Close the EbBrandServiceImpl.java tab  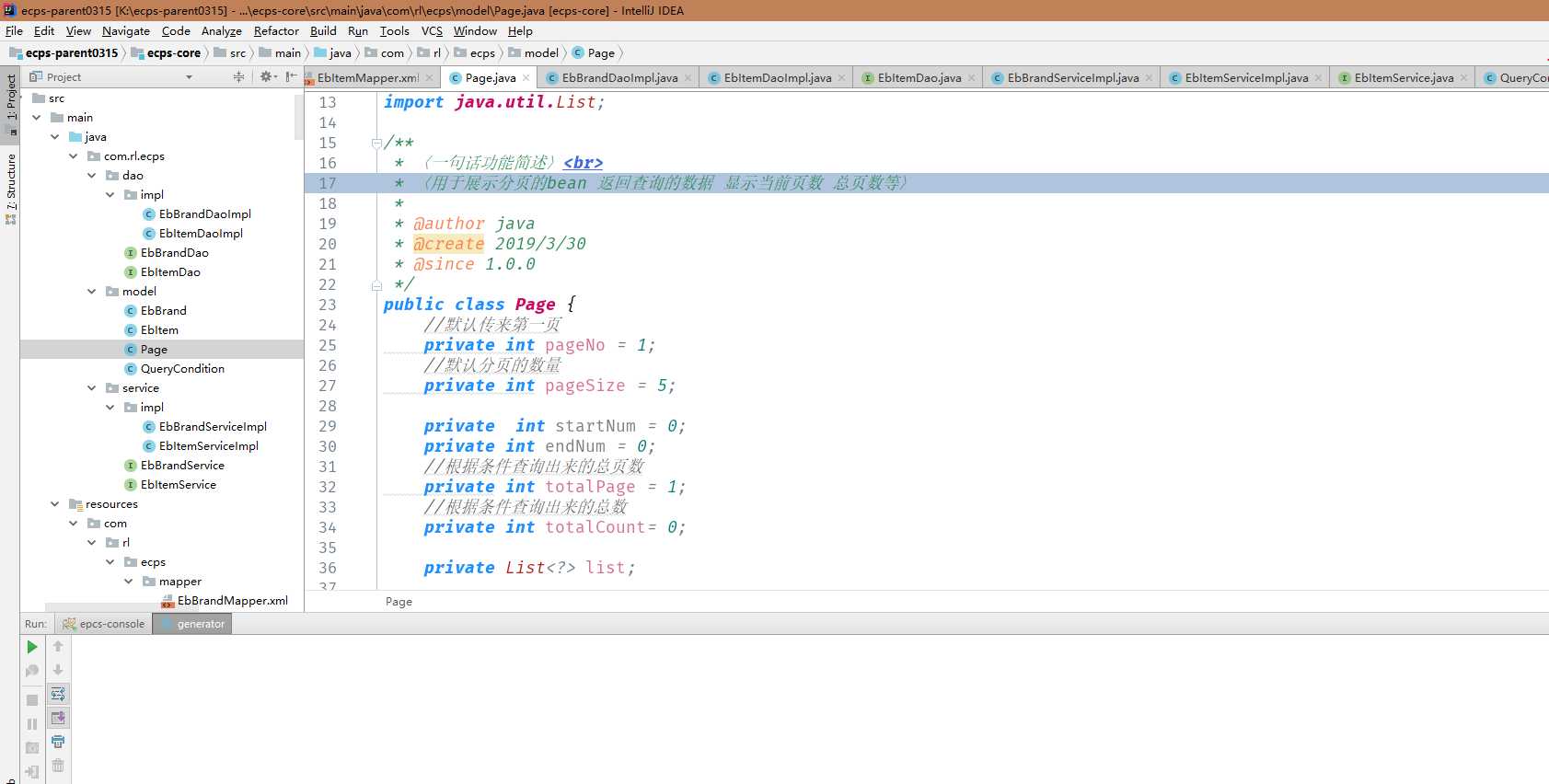click(x=1149, y=78)
